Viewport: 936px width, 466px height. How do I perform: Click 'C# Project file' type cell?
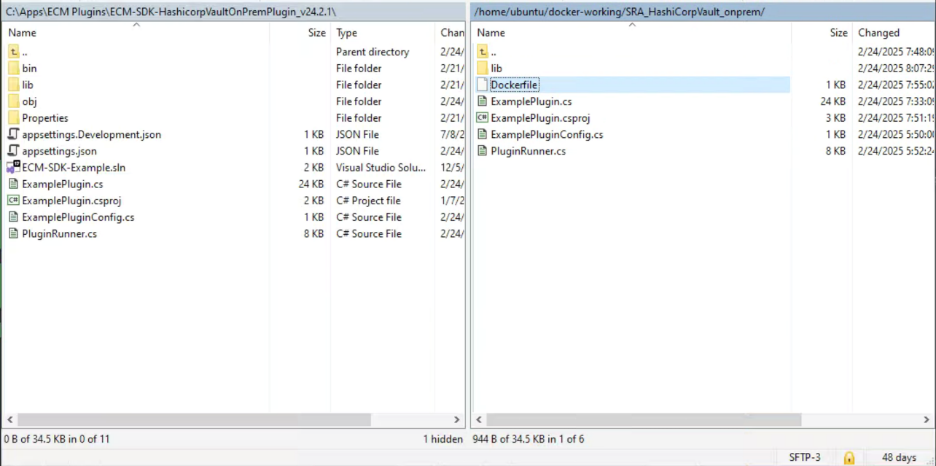[368, 200]
